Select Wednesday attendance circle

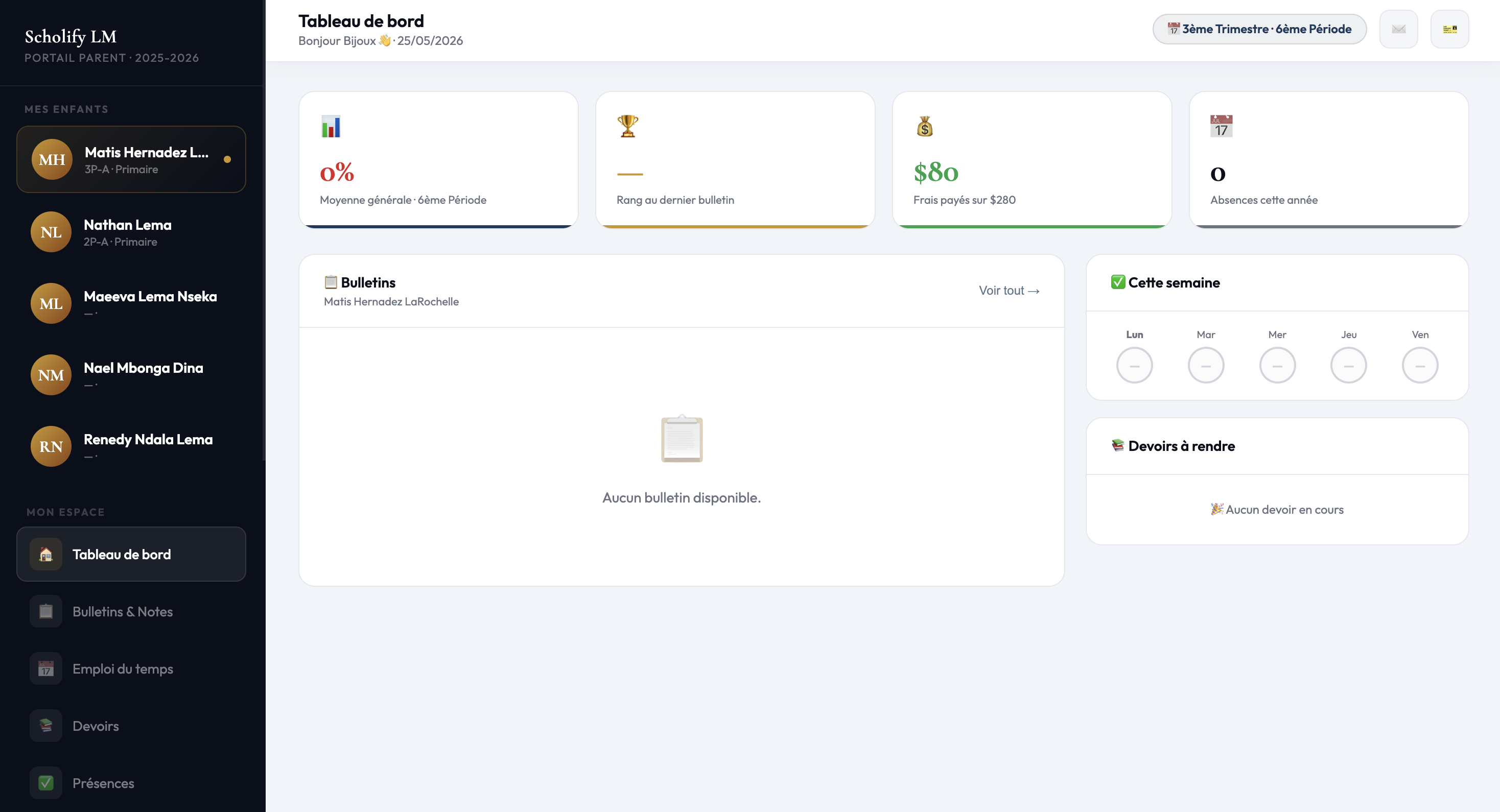(x=1277, y=366)
